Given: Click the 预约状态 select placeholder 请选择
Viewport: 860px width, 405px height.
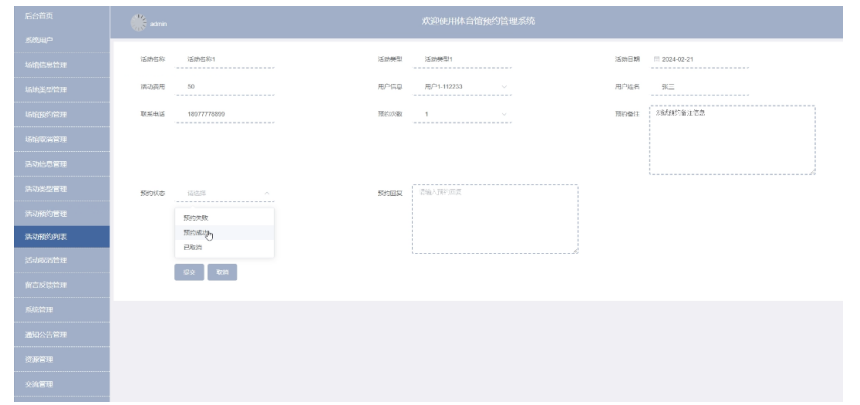Looking at the screenshot, I should click(225, 193).
